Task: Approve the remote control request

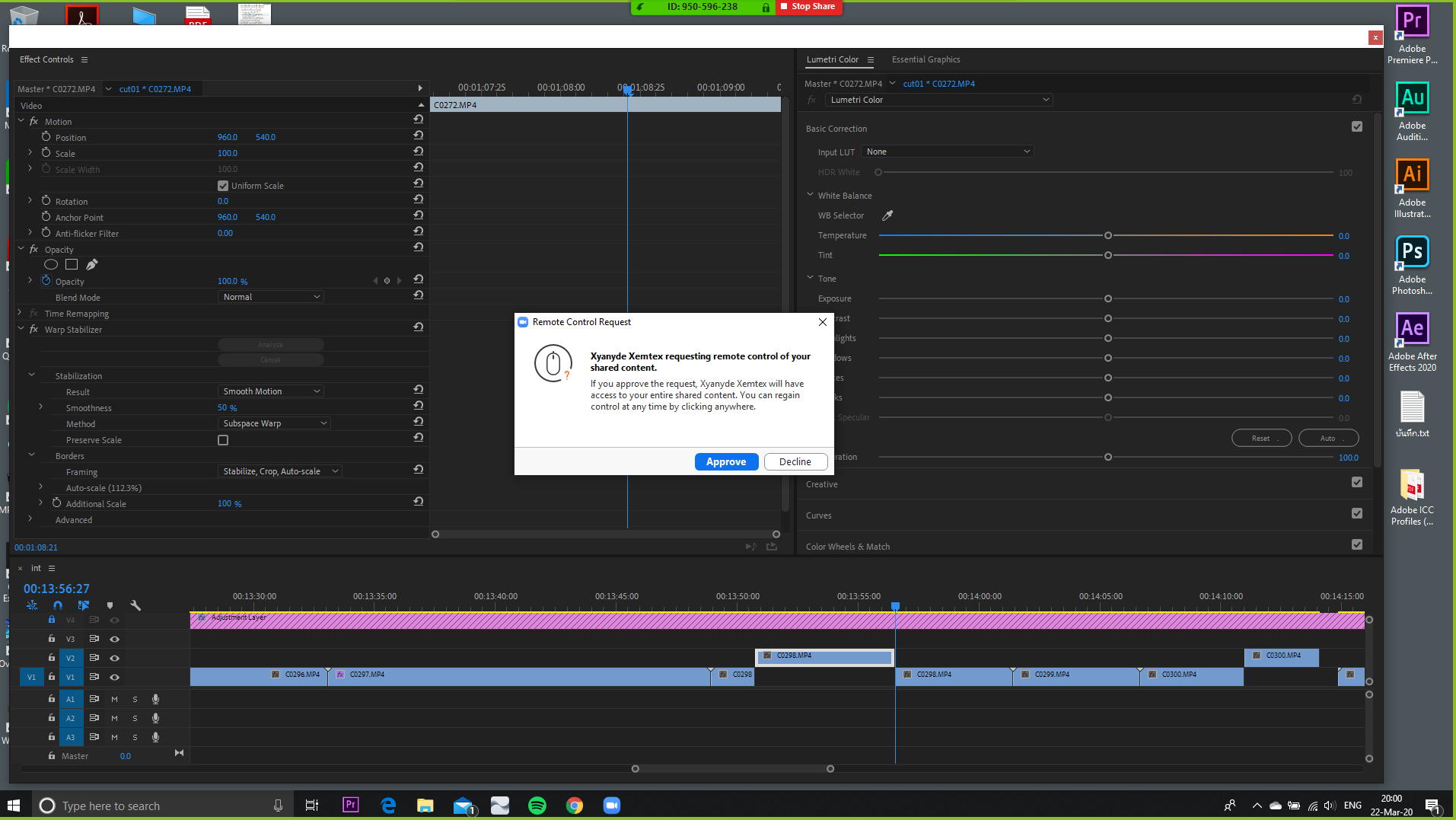Action: pos(726,461)
